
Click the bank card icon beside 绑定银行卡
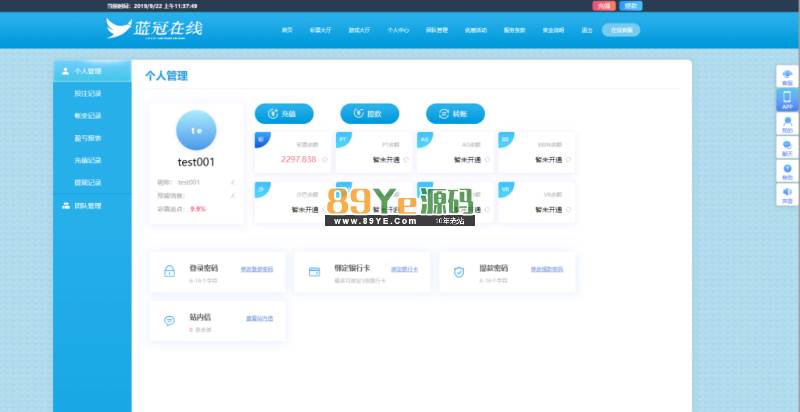point(314,271)
